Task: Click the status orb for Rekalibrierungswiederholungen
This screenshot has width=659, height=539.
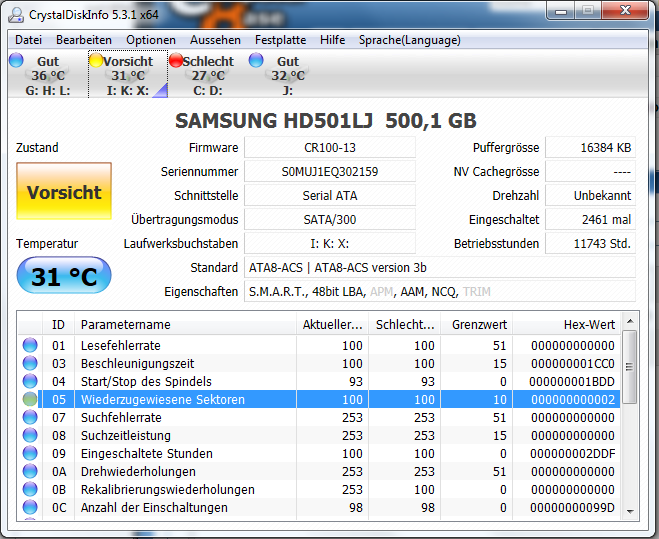Action: tap(30, 489)
